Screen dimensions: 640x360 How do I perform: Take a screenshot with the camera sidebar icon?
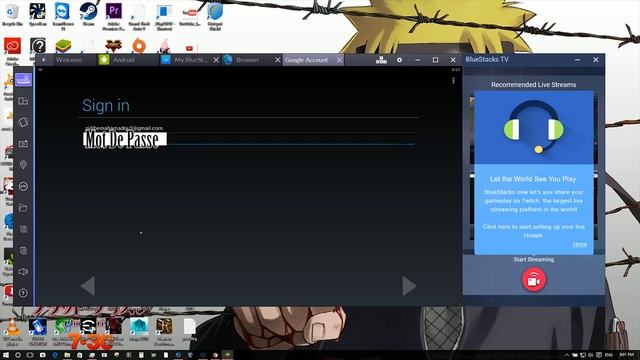coord(23,144)
